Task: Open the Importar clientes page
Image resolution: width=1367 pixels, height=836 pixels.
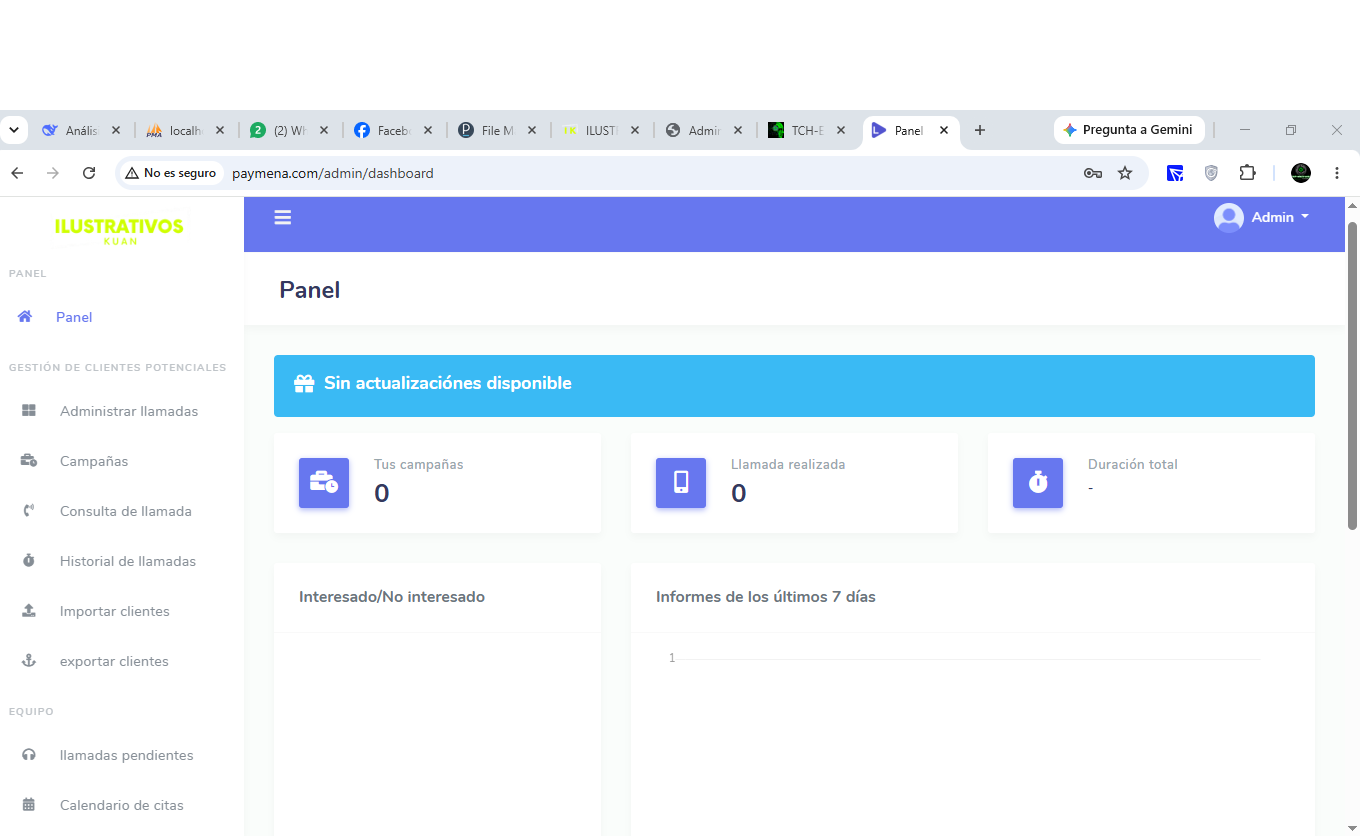Action: (115, 611)
